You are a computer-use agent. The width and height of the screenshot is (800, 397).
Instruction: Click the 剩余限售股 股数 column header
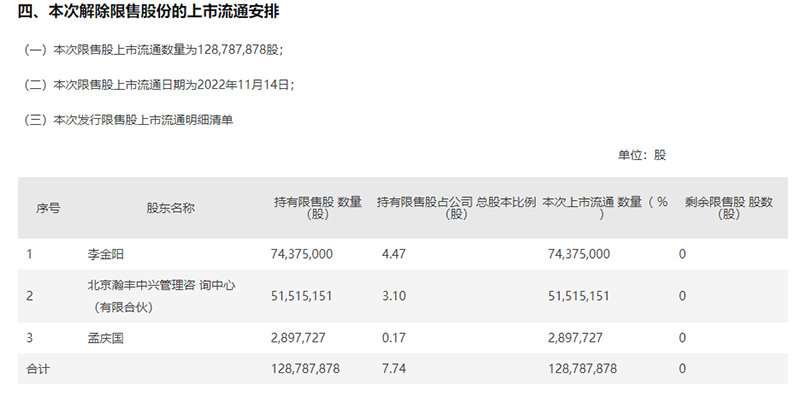729,208
